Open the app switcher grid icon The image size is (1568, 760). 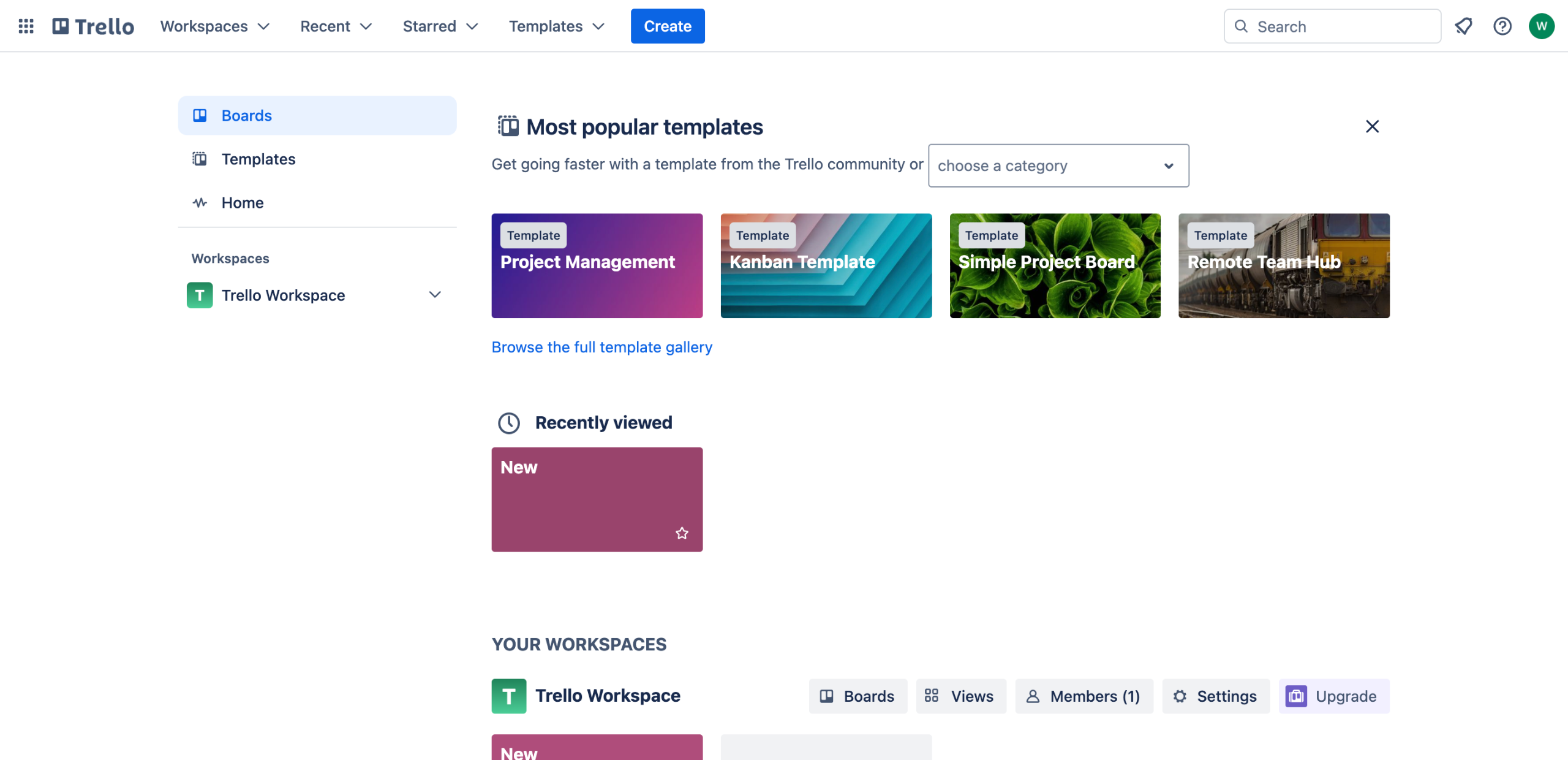[x=26, y=26]
